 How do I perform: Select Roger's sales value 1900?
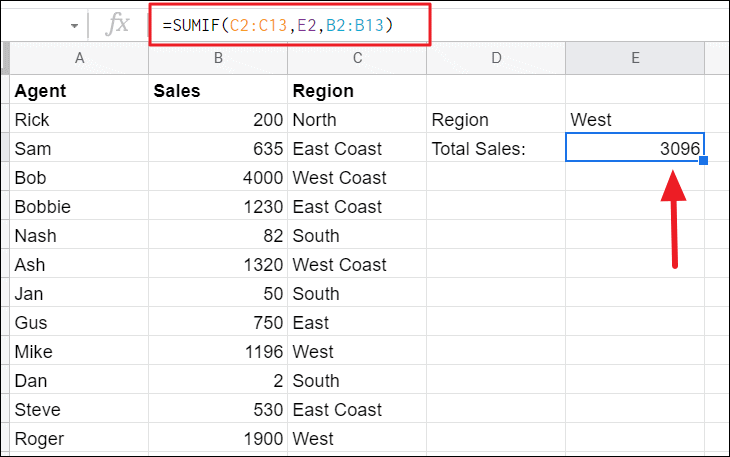coord(217,438)
